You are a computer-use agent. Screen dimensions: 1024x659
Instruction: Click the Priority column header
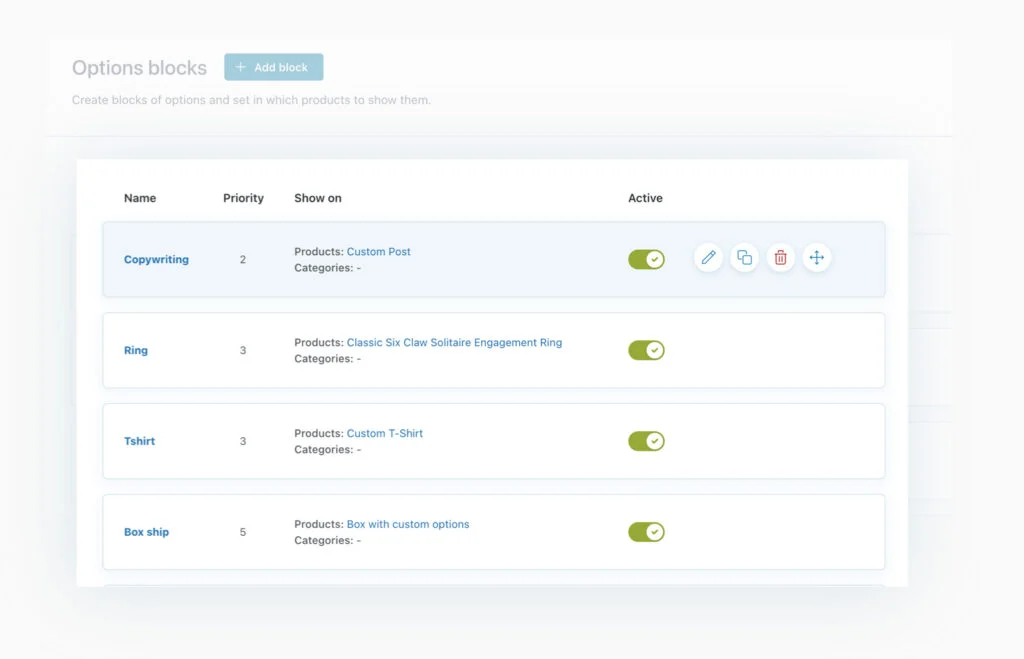[243, 198]
